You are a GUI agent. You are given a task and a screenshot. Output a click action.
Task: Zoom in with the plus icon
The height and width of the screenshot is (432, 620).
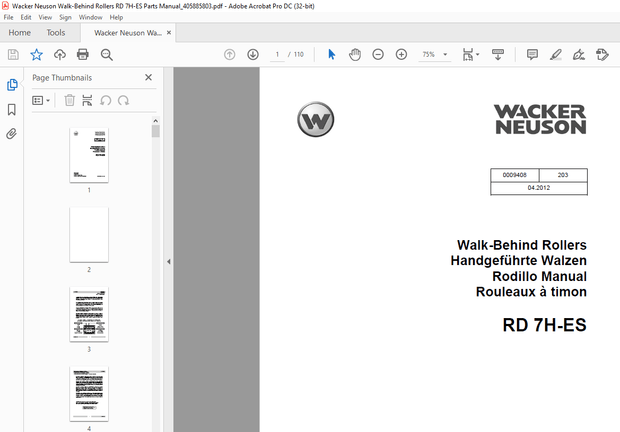click(401, 55)
